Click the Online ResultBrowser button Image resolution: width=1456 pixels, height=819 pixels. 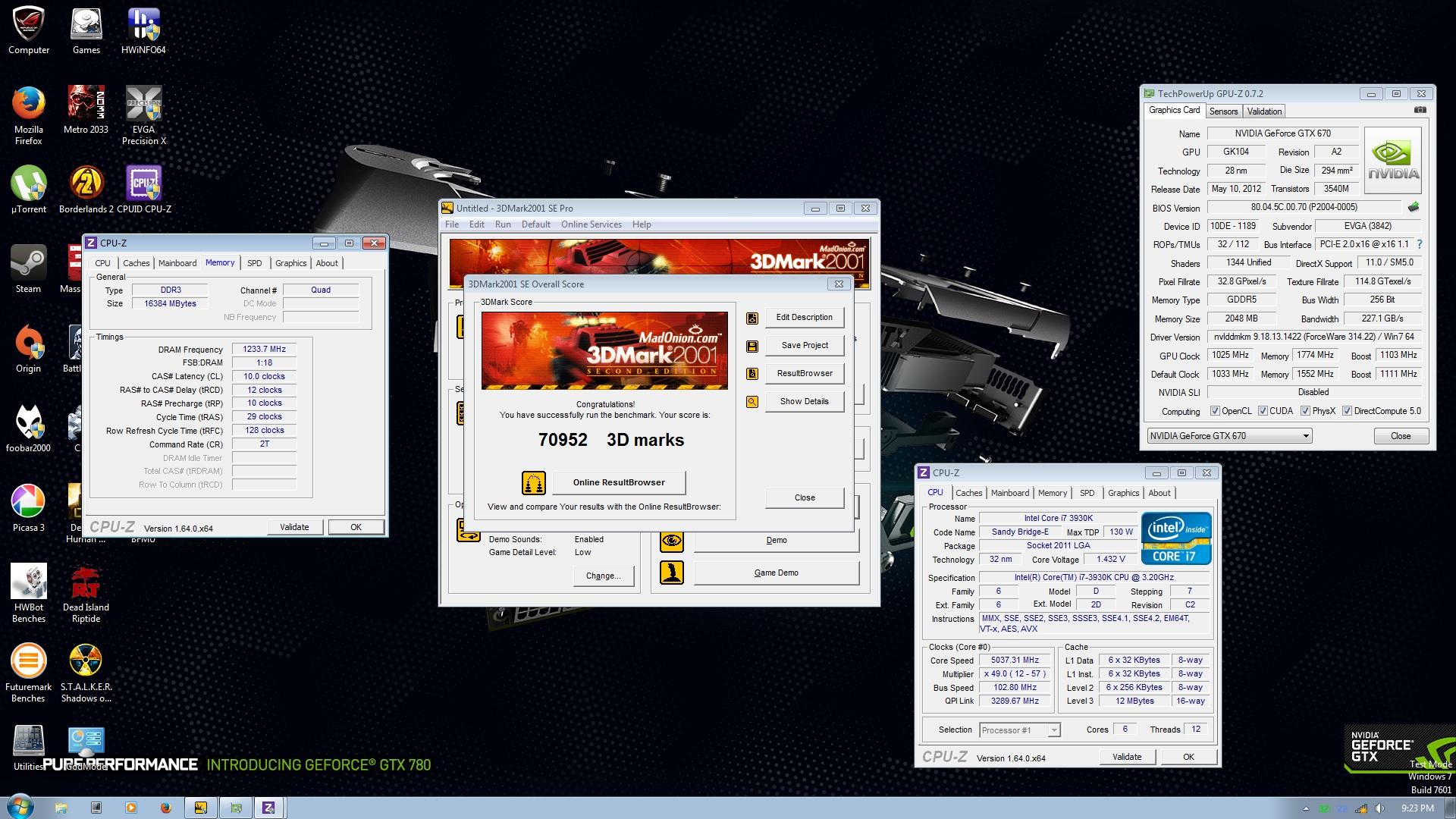coord(619,482)
